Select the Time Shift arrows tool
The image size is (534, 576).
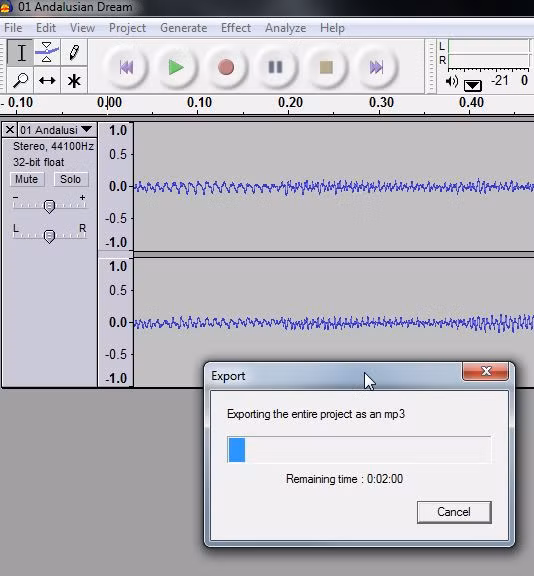[47, 80]
